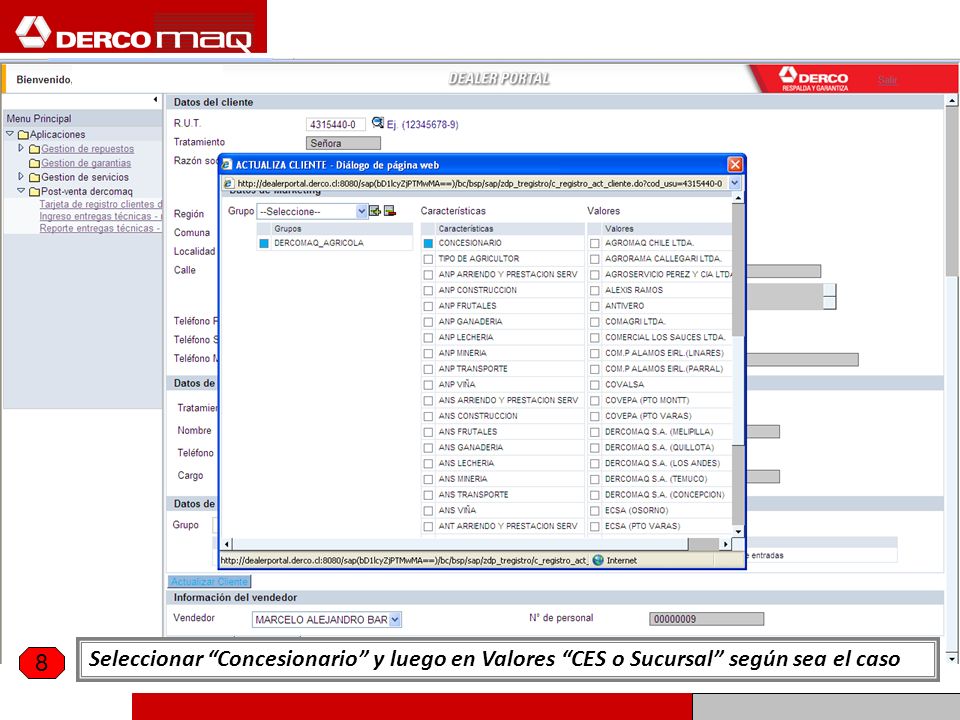Screen dimensions: 960x720
Task: Close the ACTUALIZA CLIENTE dialog
Action: click(735, 165)
